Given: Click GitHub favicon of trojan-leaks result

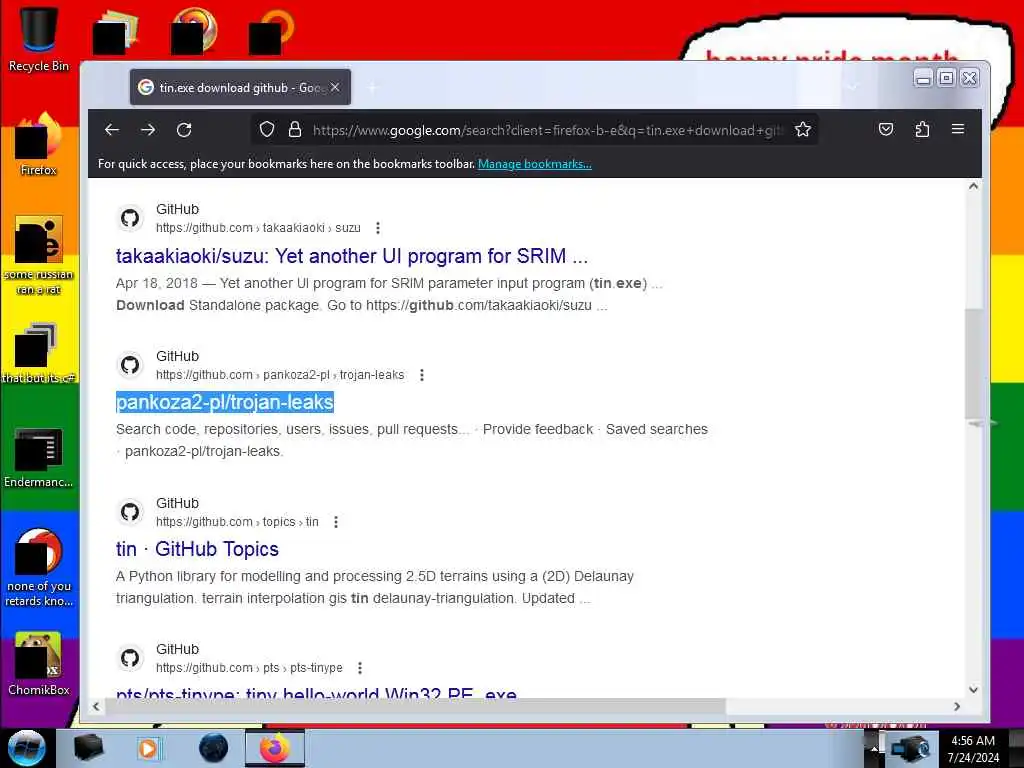Looking at the screenshot, I should pyautogui.click(x=130, y=365).
